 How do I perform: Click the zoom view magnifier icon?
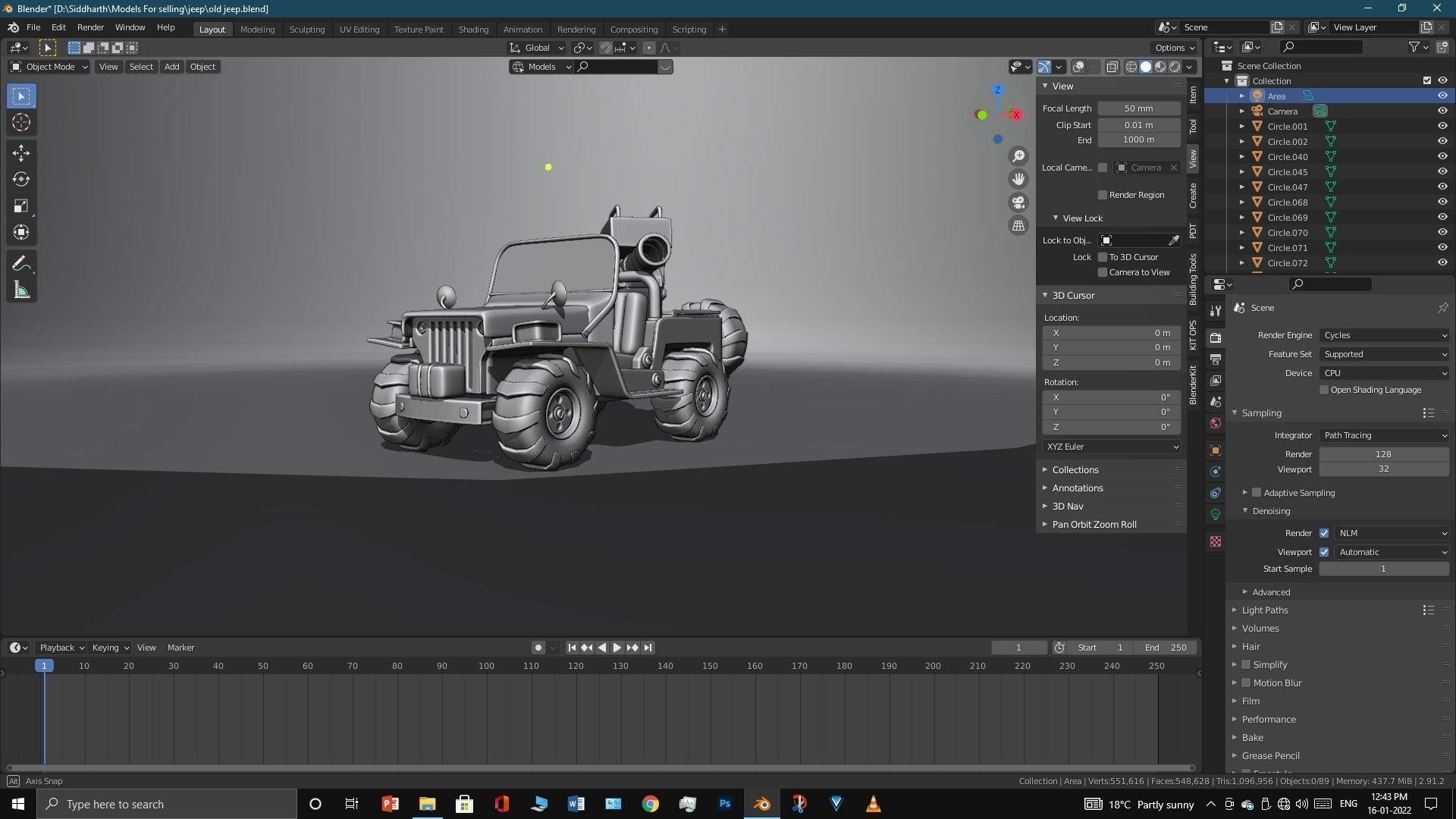tap(1018, 156)
